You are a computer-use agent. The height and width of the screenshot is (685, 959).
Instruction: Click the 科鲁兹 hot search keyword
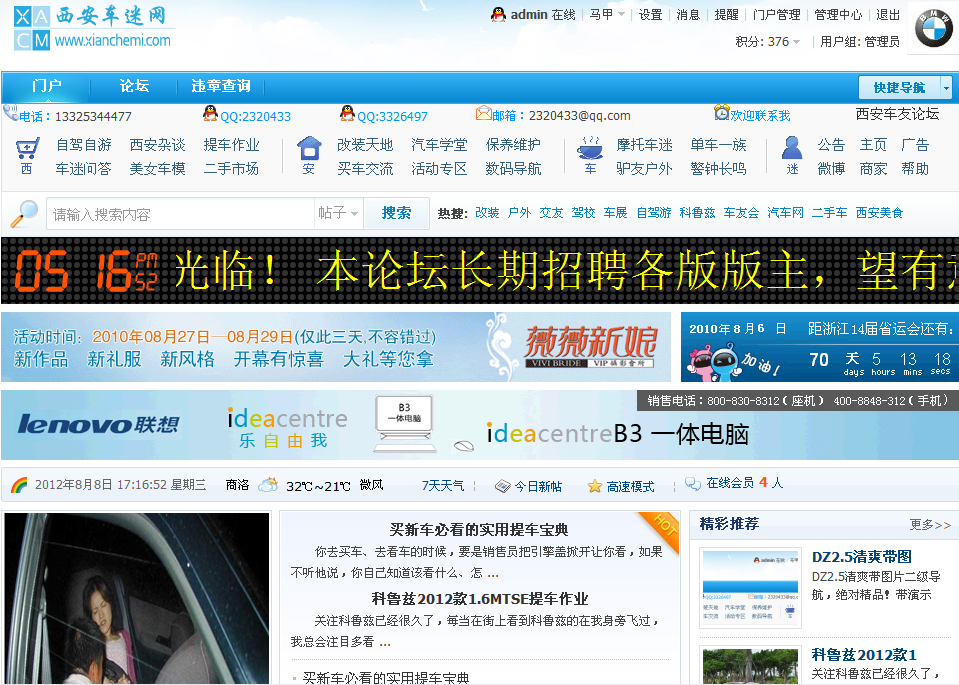coord(697,213)
